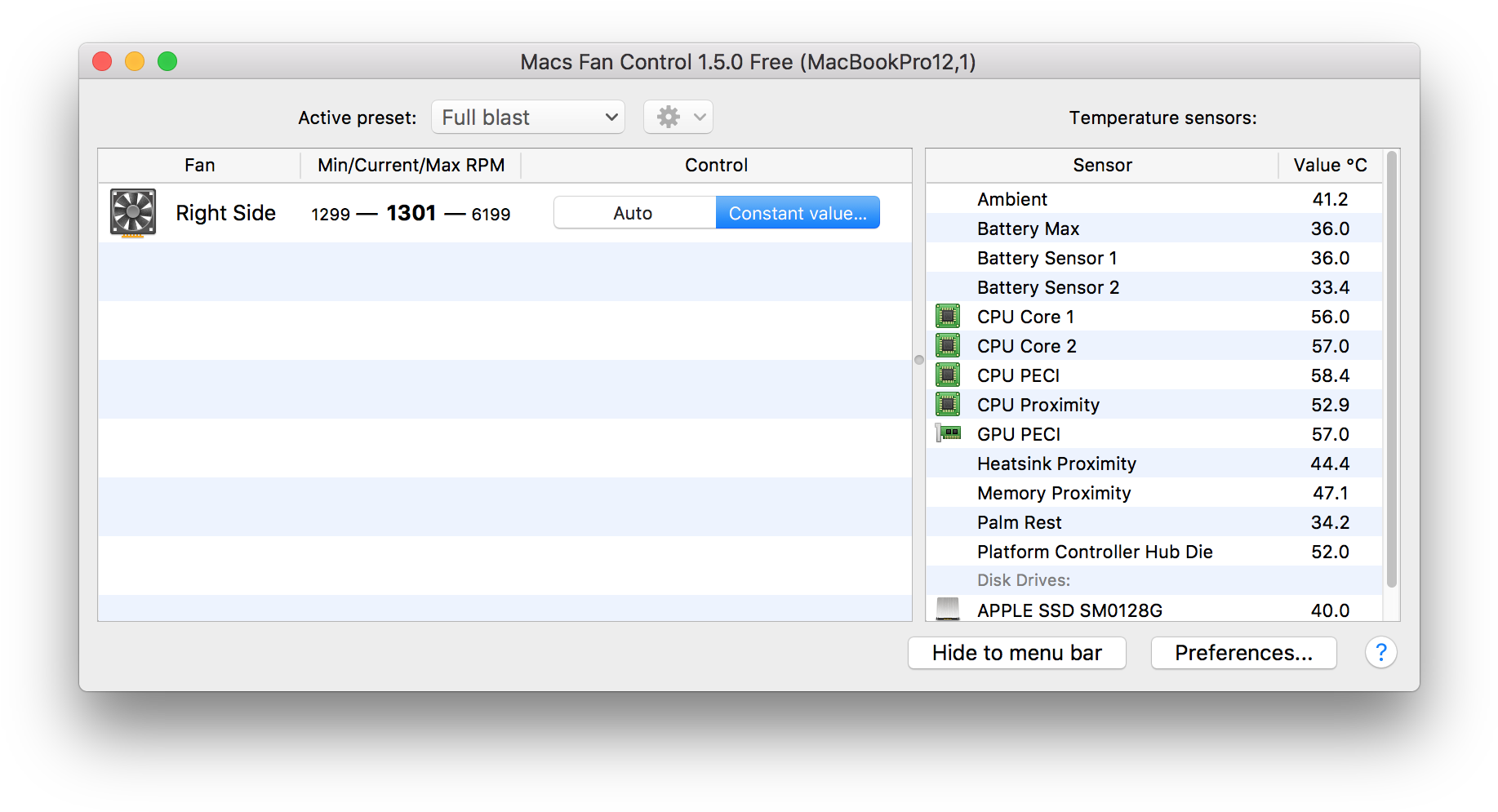Image resolution: width=1498 pixels, height=812 pixels.
Task: Select the APPLE SSD SM0128G label
Action: pos(1069,610)
